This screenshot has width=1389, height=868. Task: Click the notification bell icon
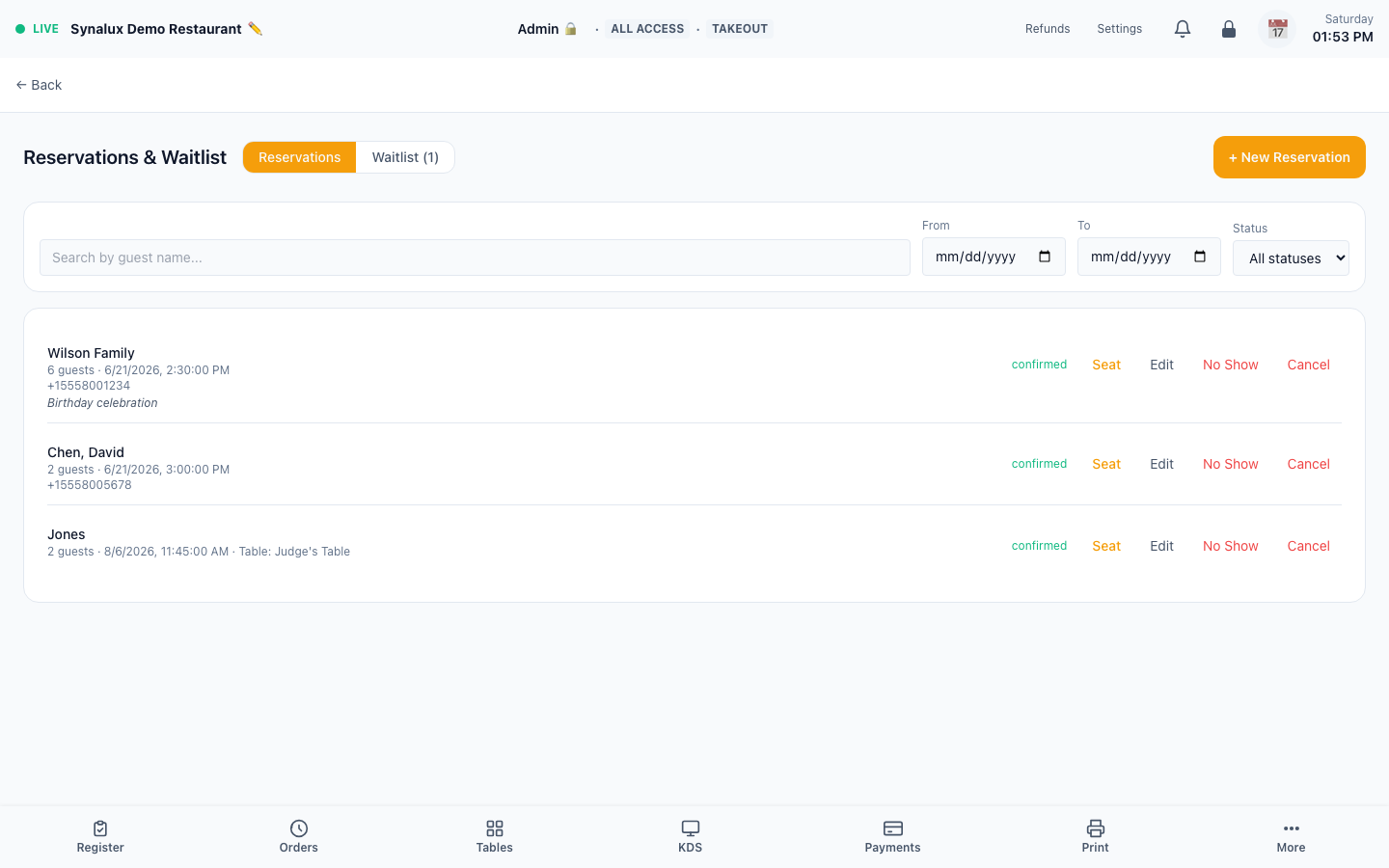[x=1183, y=29]
